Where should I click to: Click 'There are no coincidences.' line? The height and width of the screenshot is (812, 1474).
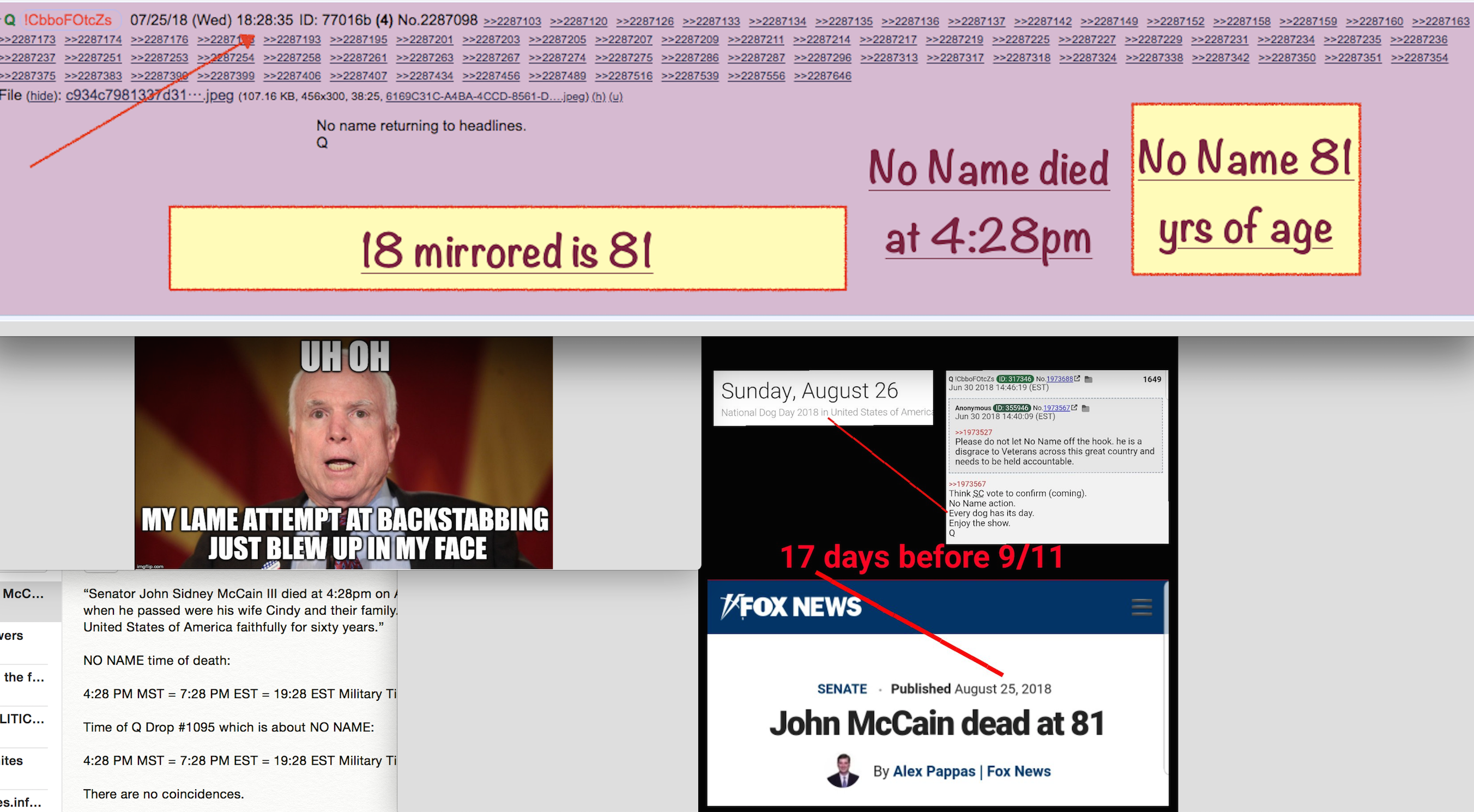click(163, 793)
